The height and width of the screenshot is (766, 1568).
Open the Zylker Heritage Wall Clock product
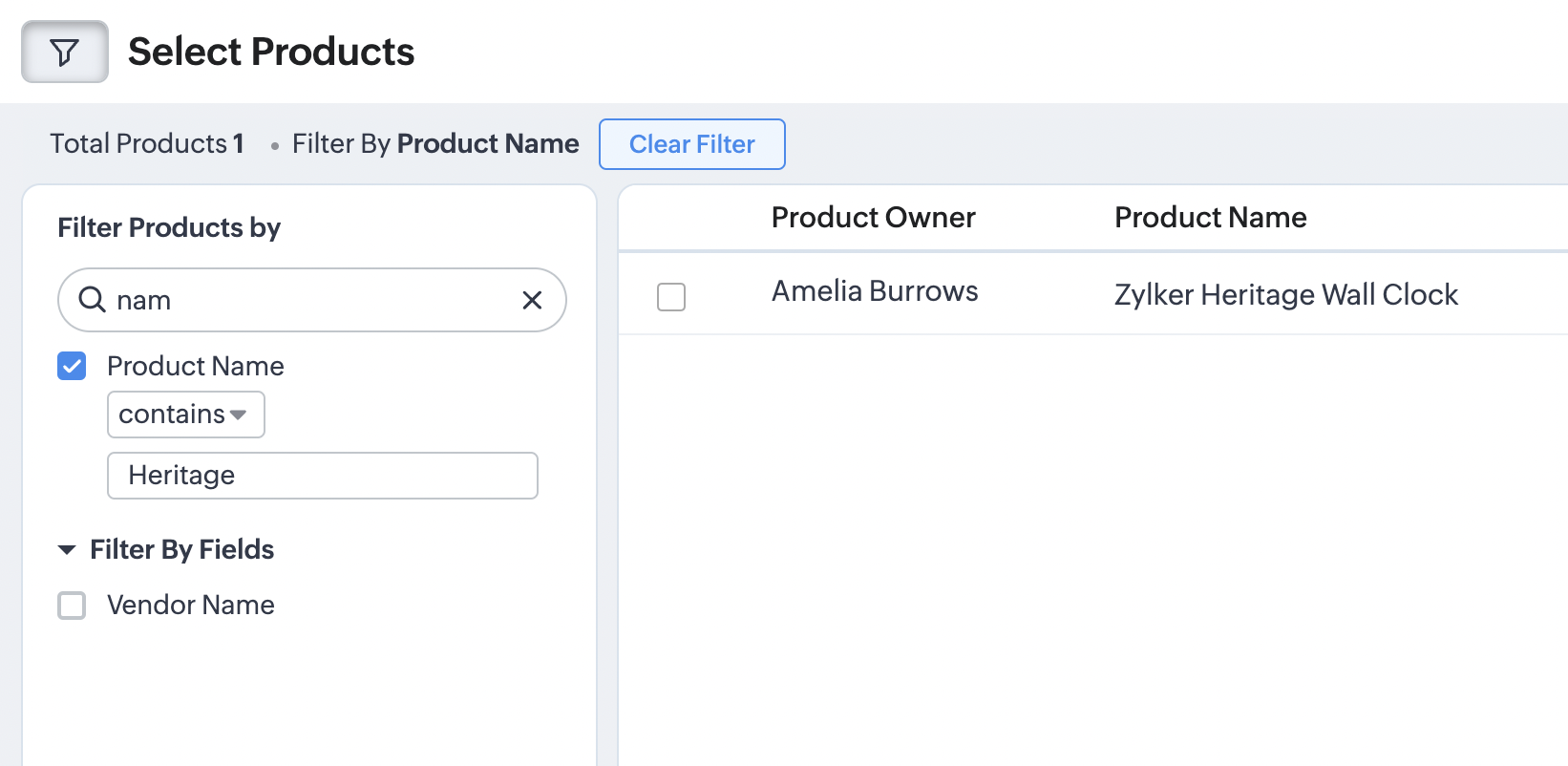[x=1285, y=295]
